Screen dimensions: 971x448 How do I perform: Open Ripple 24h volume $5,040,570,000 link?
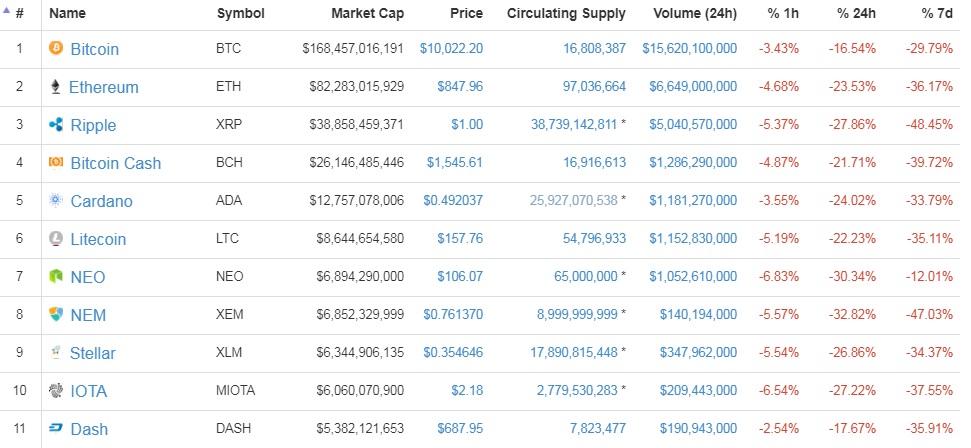[x=693, y=125]
